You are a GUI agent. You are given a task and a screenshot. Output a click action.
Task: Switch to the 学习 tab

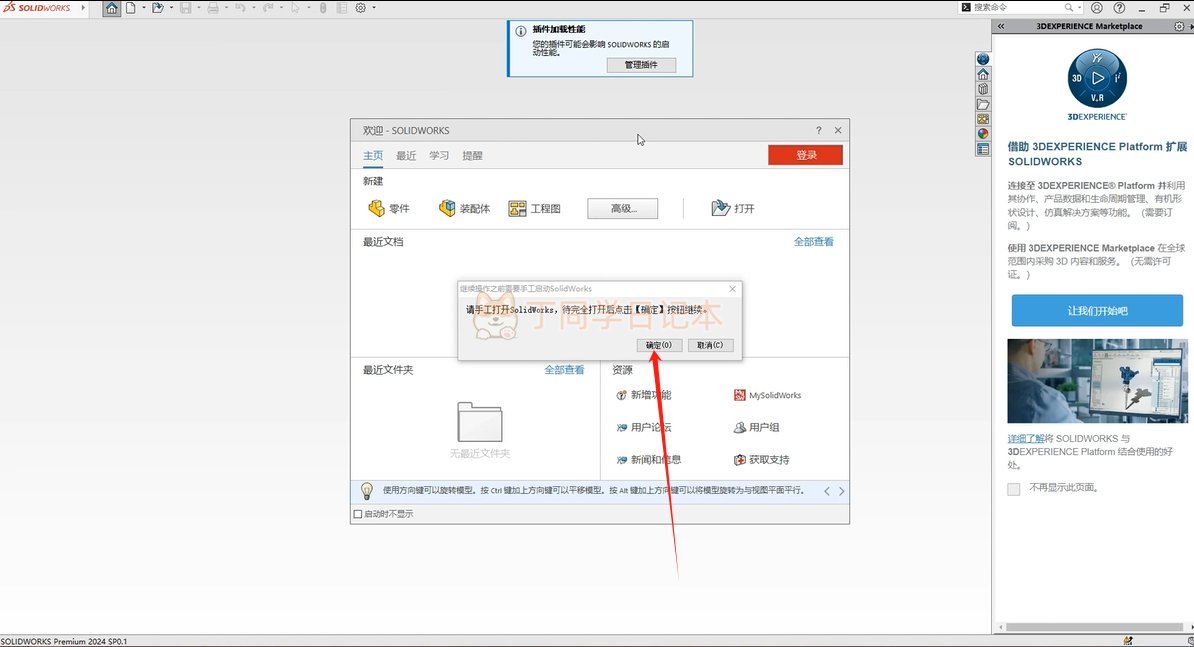point(439,156)
